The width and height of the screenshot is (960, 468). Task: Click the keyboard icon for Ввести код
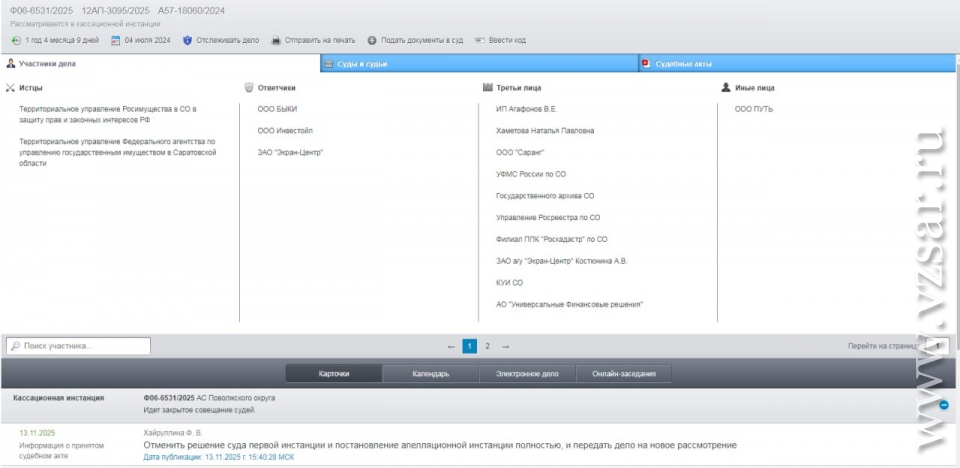pyautogui.click(x=480, y=40)
